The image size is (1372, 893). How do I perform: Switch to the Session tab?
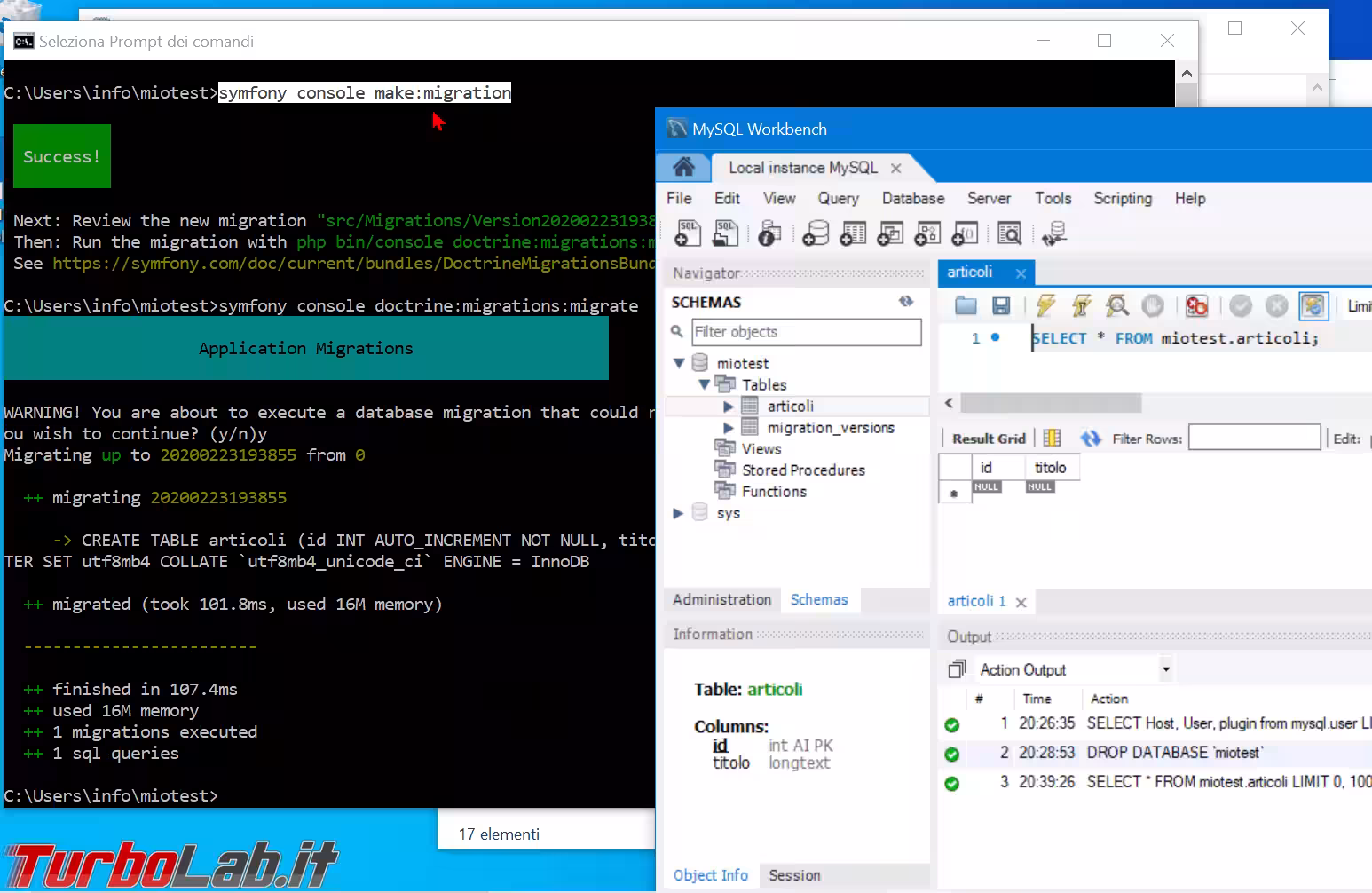[x=794, y=875]
